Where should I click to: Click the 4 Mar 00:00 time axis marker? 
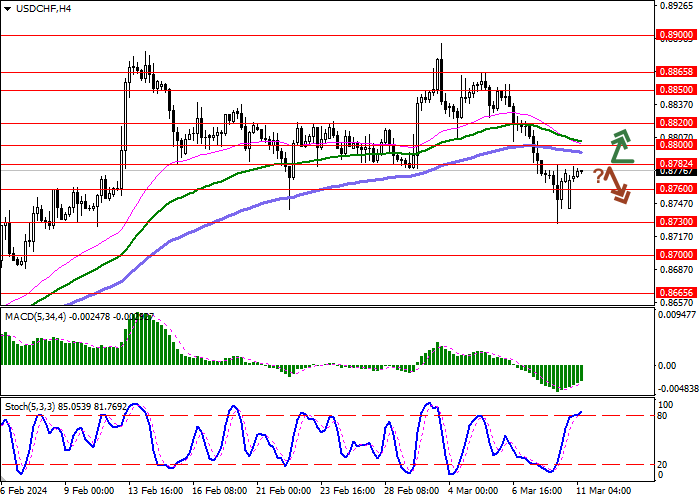[474, 491]
